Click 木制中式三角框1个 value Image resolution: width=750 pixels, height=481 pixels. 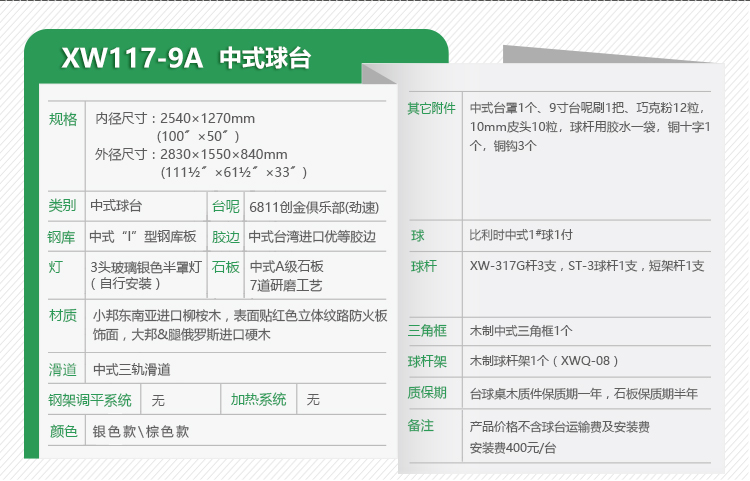tap(521, 331)
